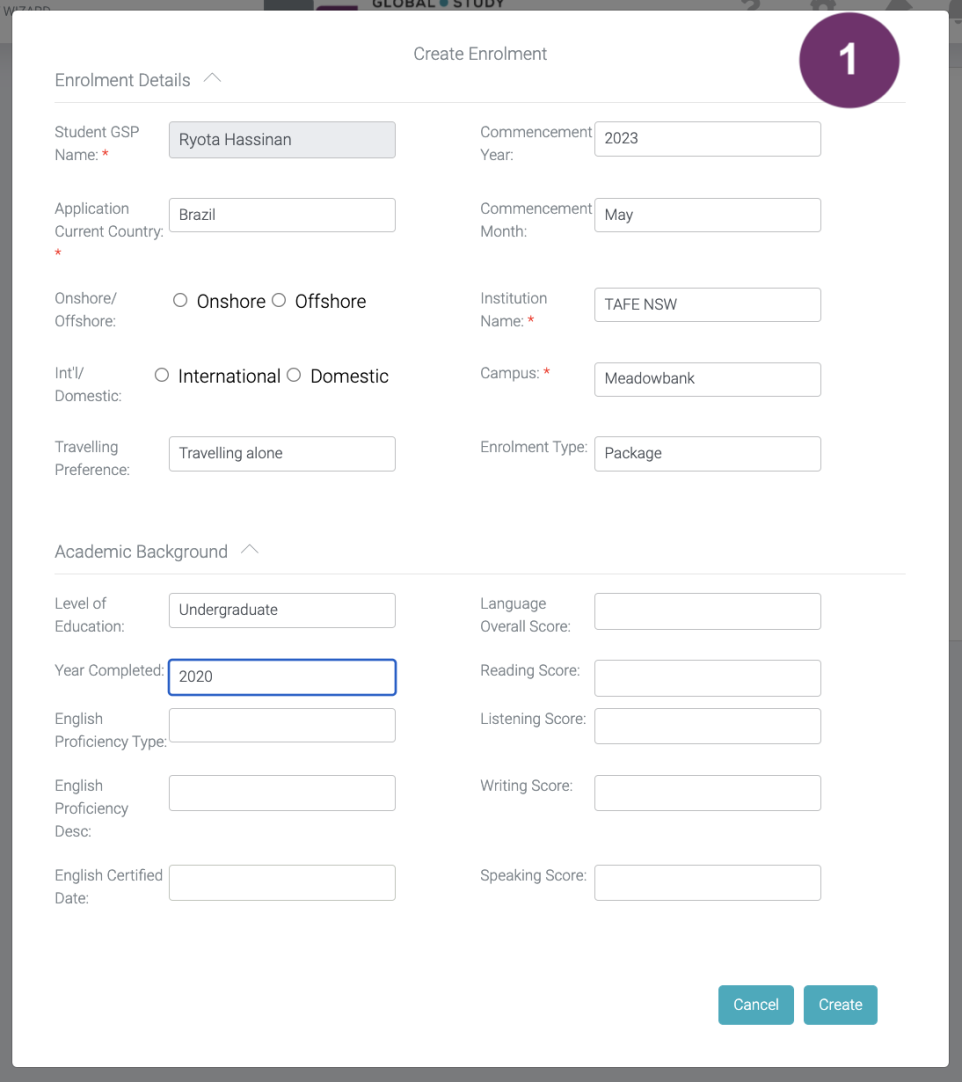The width and height of the screenshot is (962, 1082).
Task: Select the Onshore radio button
Action: 180,300
